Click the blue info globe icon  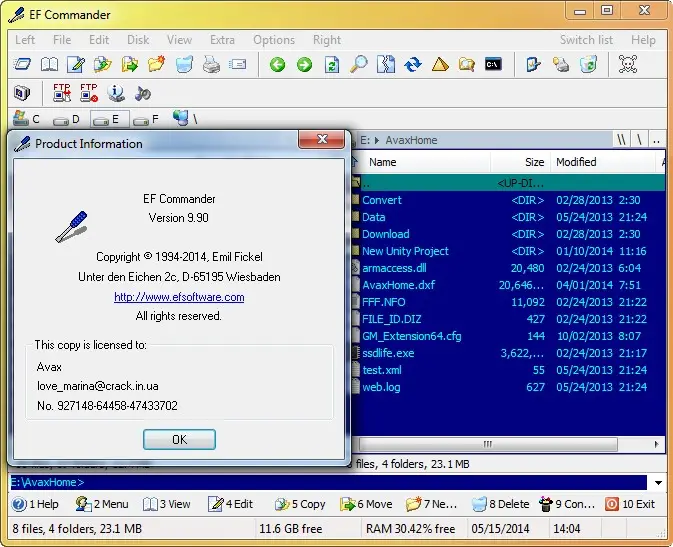pyautogui.click(x=115, y=93)
